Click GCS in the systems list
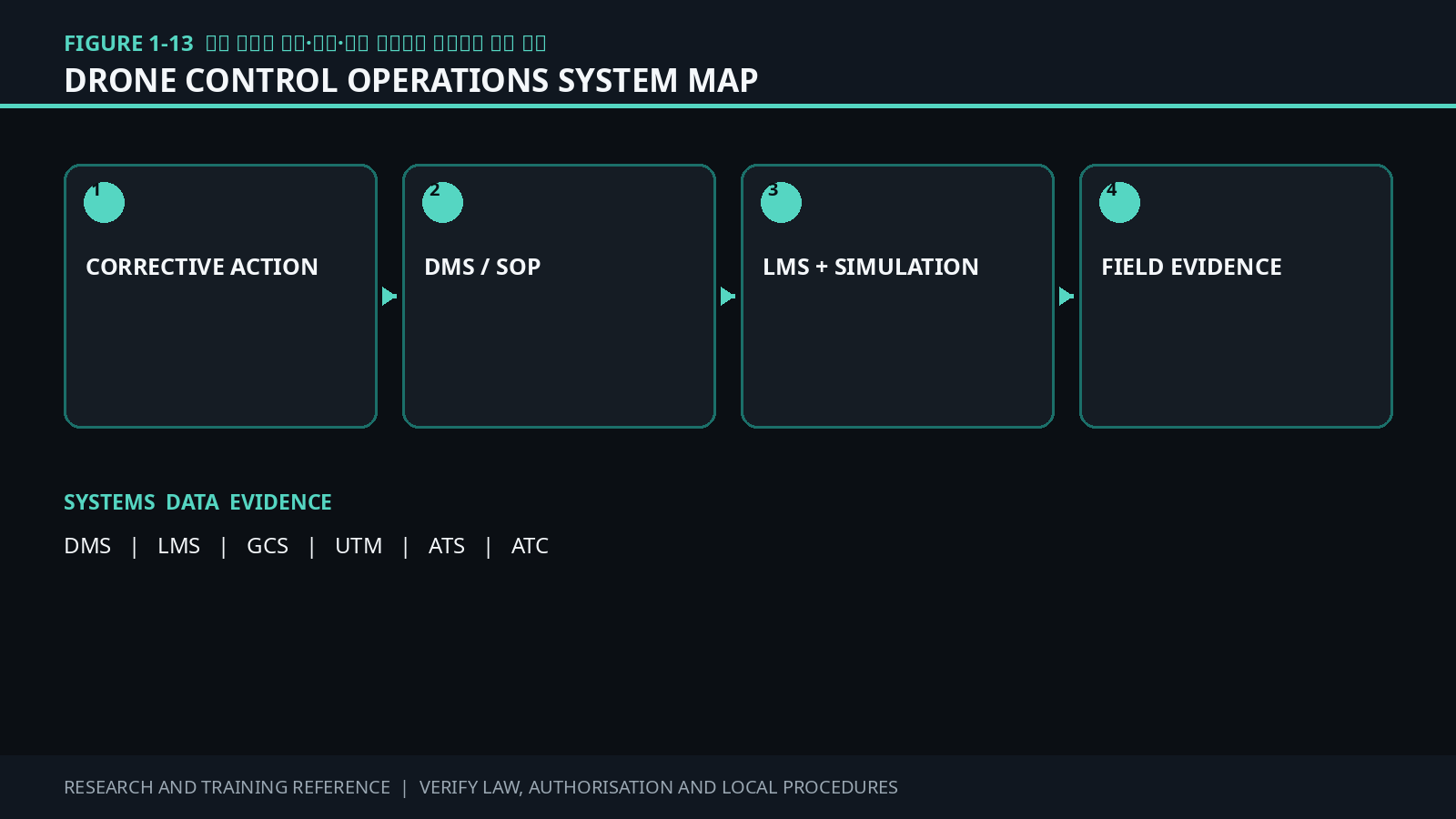1456x819 pixels. pos(268,546)
